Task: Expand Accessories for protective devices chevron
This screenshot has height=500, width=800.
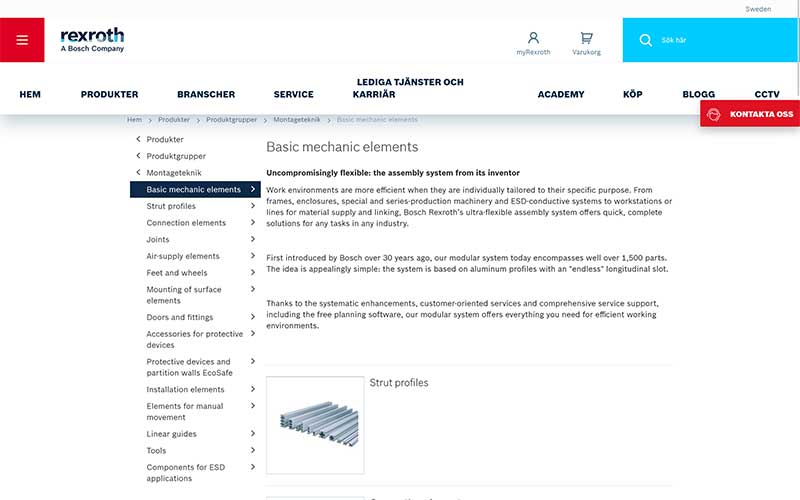Action: 253,334
